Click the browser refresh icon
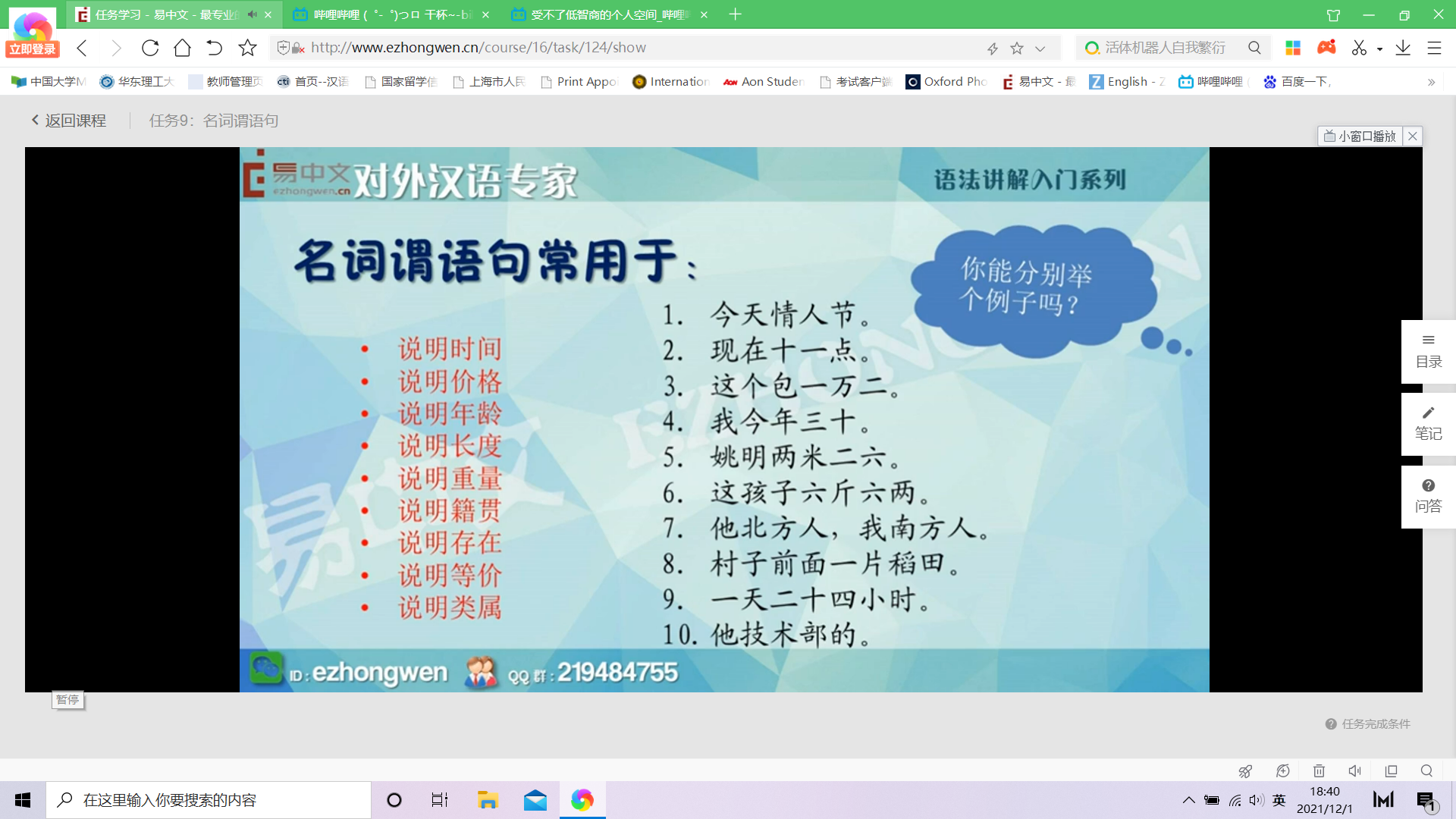The image size is (1456, 819). (x=150, y=48)
